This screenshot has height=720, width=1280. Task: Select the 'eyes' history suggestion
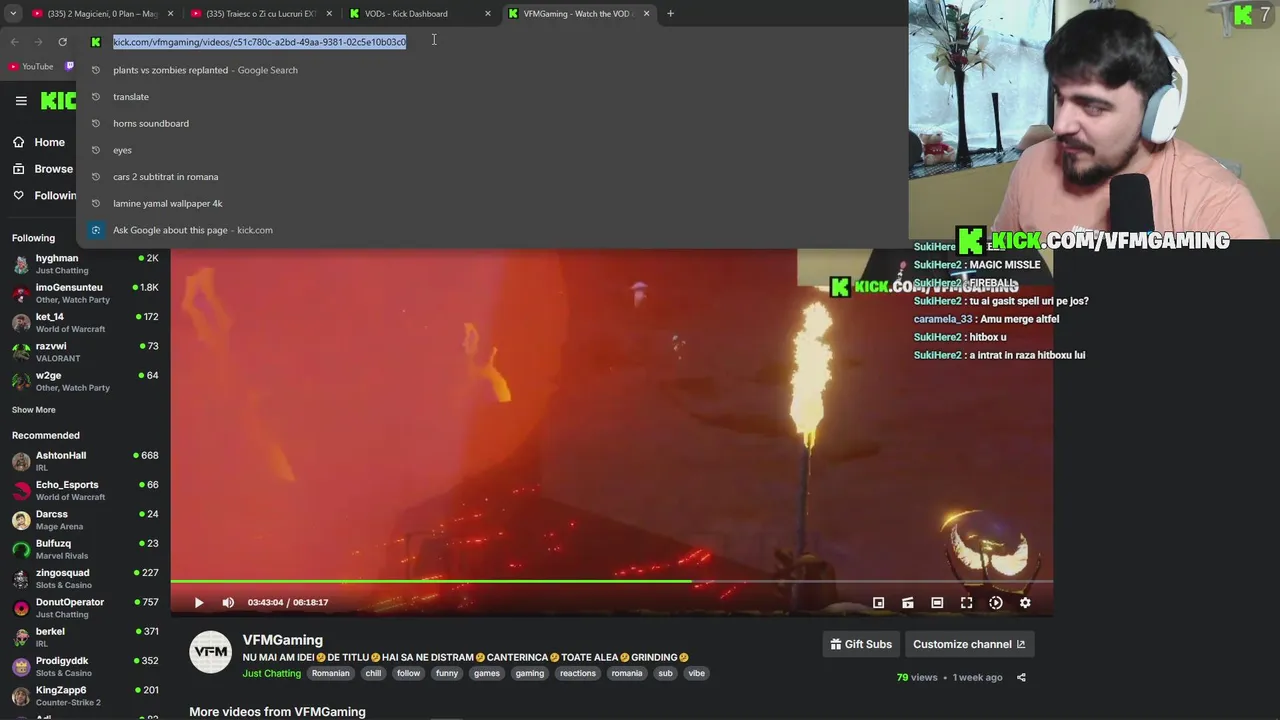(x=492, y=150)
